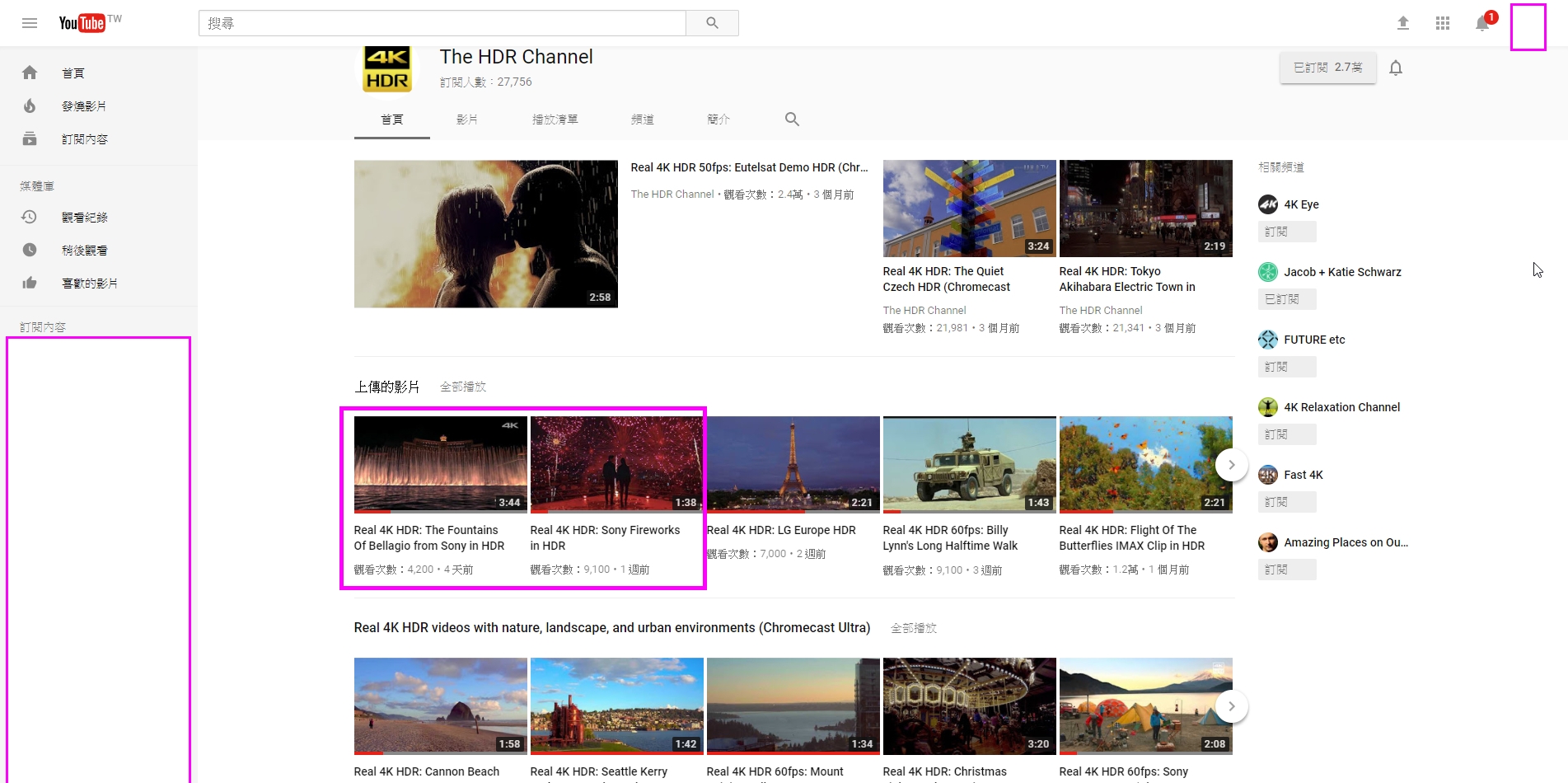The height and width of the screenshot is (783, 1568).
Task: Click FUTURE etc channel avatar
Action: click(x=1268, y=340)
